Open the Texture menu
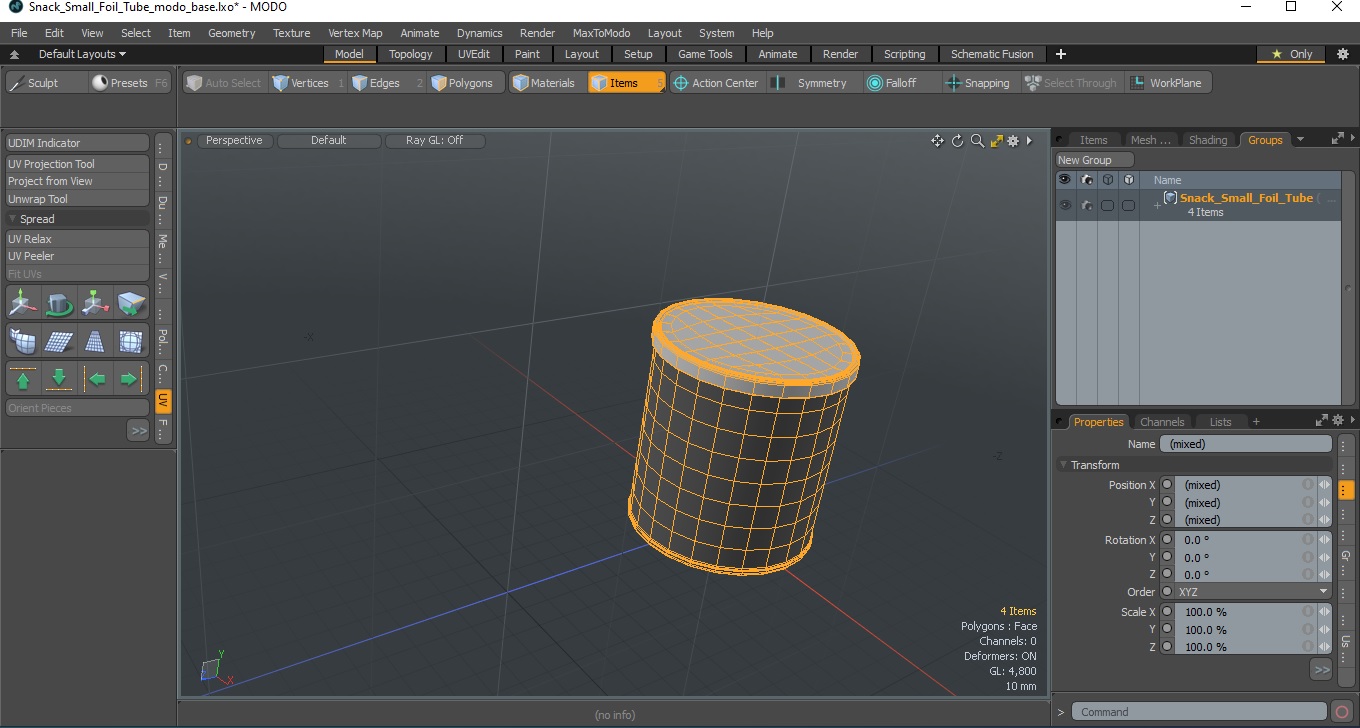The width and height of the screenshot is (1360, 728). (x=291, y=33)
